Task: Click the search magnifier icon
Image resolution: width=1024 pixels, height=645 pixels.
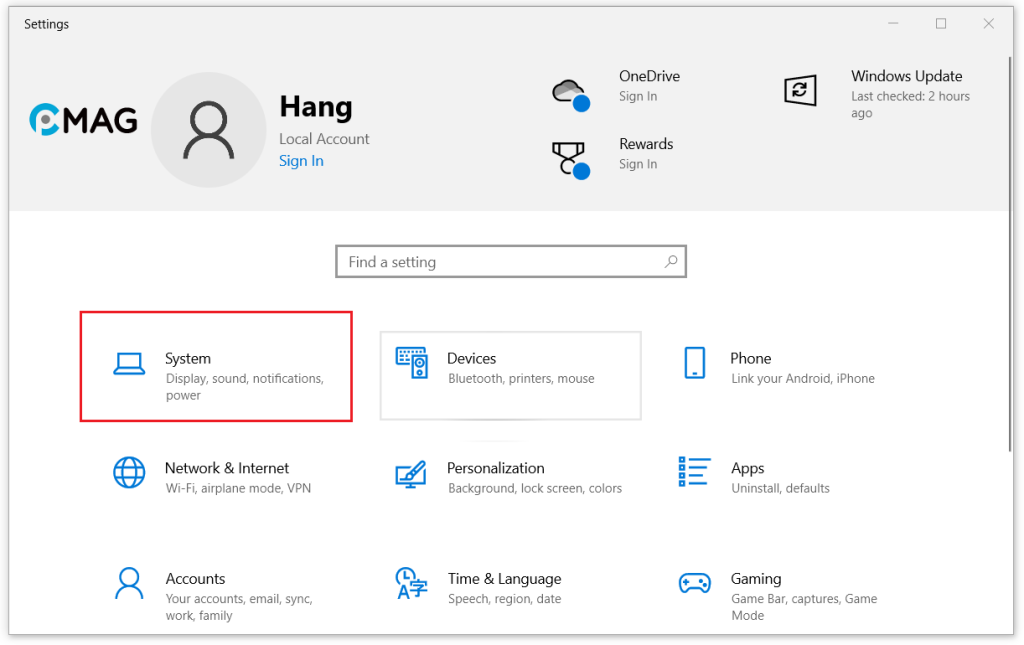Action: pyautogui.click(x=672, y=262)
